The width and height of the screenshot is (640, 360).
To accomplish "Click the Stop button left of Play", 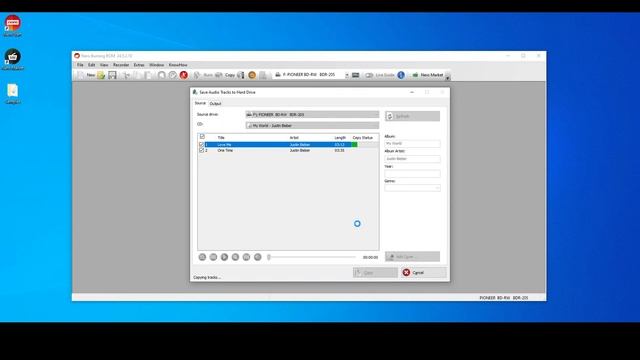I will pyautogui.click(x=213, y=257).
